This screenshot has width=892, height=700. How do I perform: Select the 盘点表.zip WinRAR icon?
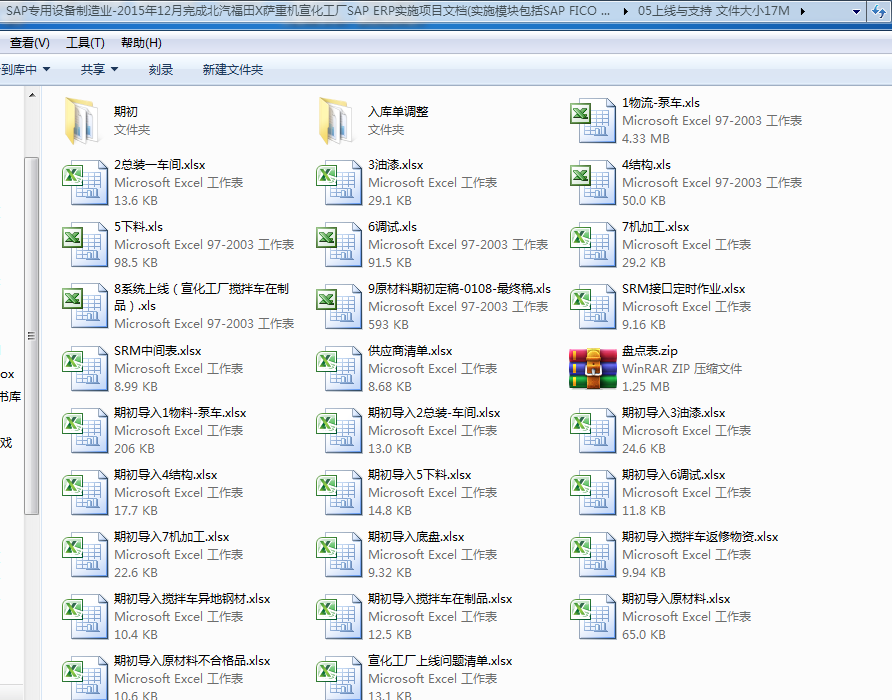click(593, 369)
